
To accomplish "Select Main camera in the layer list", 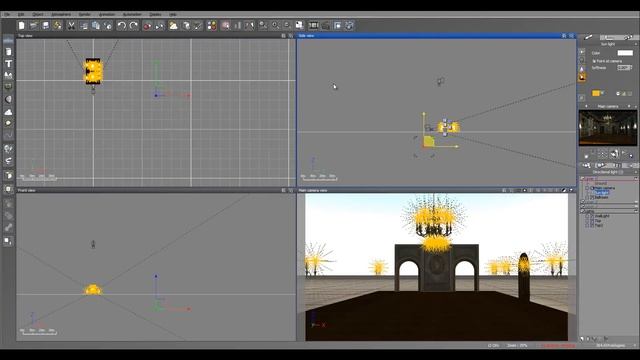I will pyautogui.click(x=604, y=188).
